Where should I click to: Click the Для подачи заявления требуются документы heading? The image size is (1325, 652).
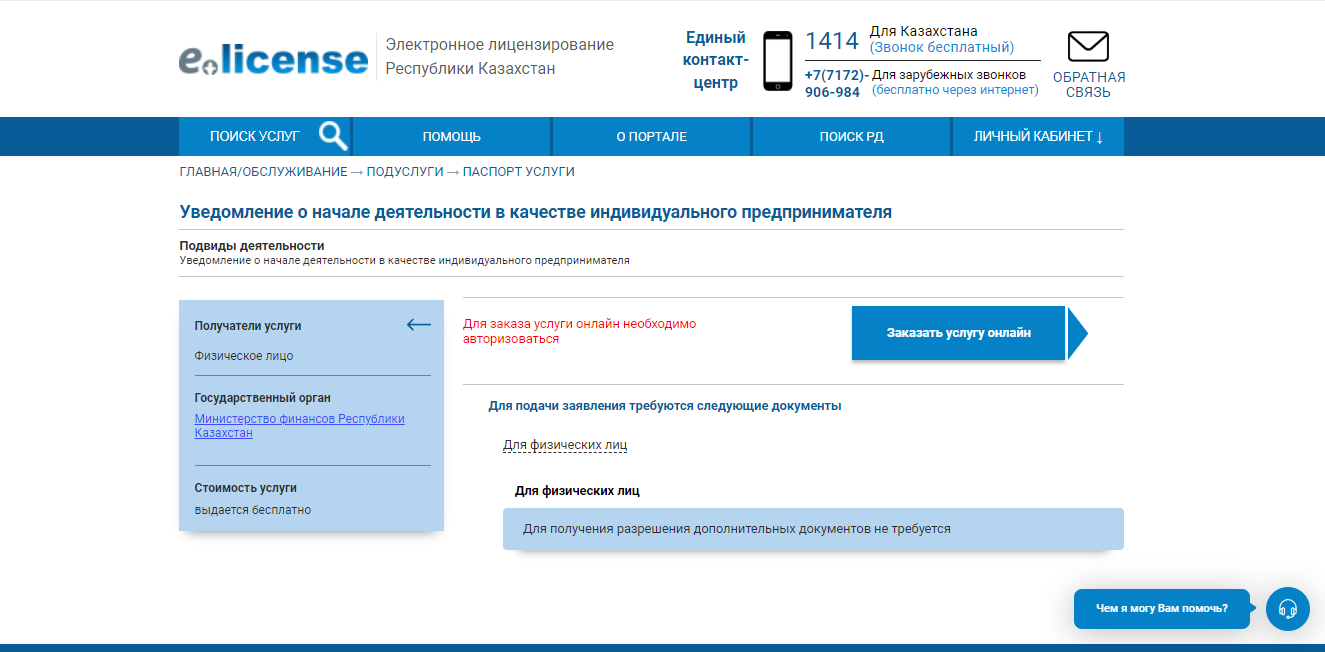(x=665, y=406)
